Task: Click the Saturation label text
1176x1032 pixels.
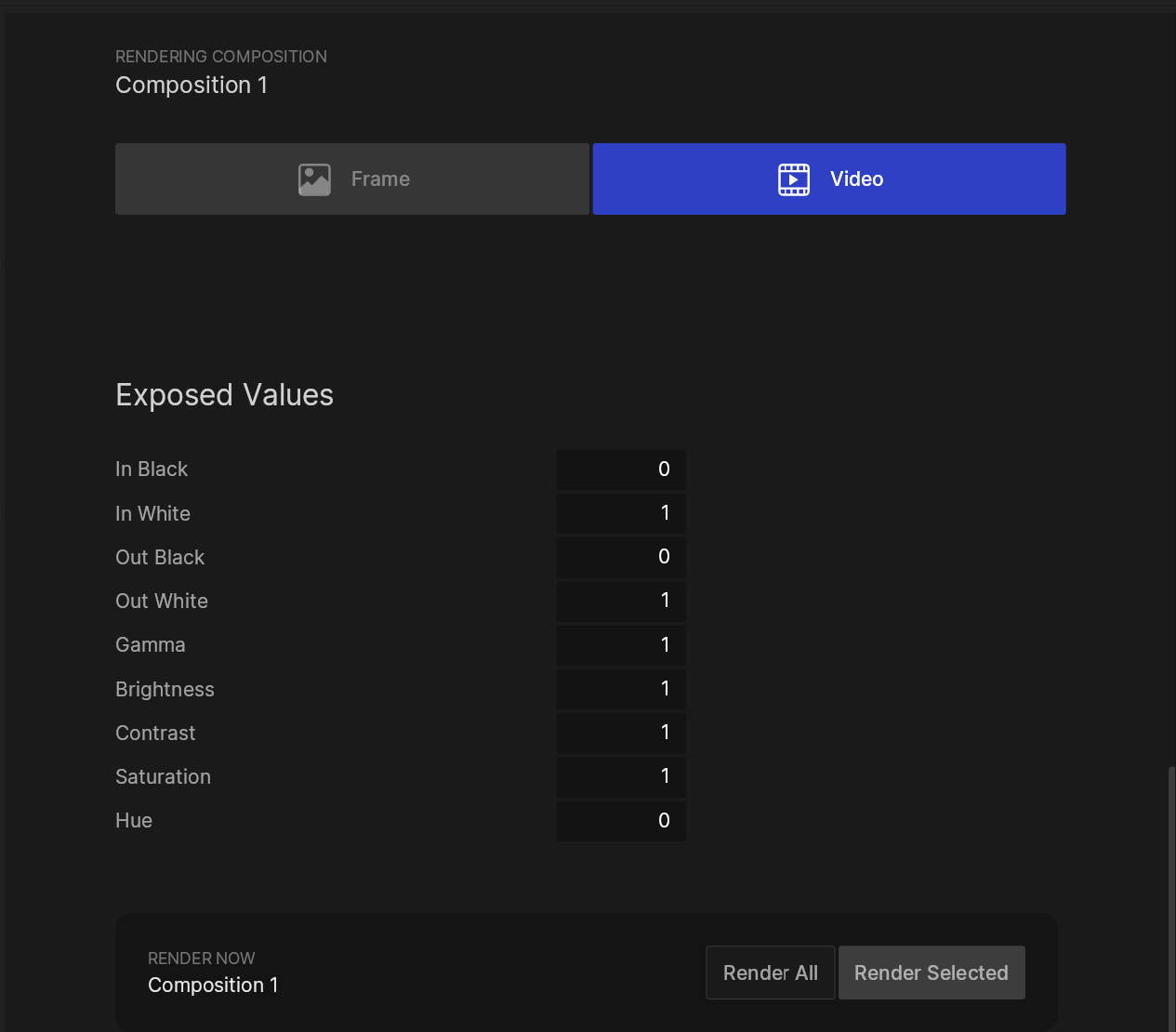Action: click(163, 777)
